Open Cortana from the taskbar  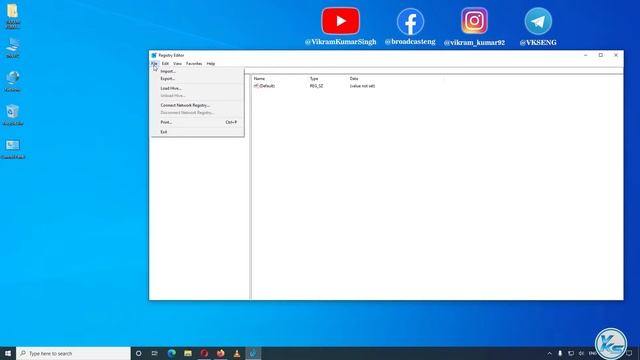tap(138, 353)
